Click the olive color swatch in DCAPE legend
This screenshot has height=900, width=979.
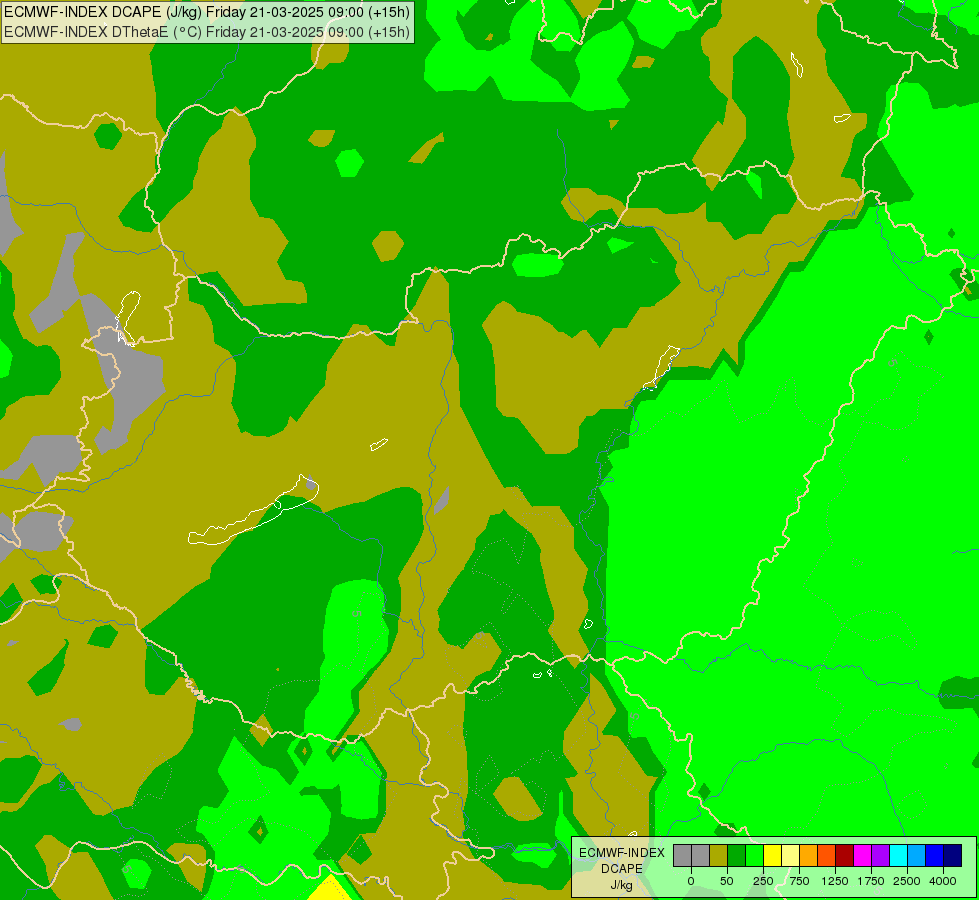(719, 856)
